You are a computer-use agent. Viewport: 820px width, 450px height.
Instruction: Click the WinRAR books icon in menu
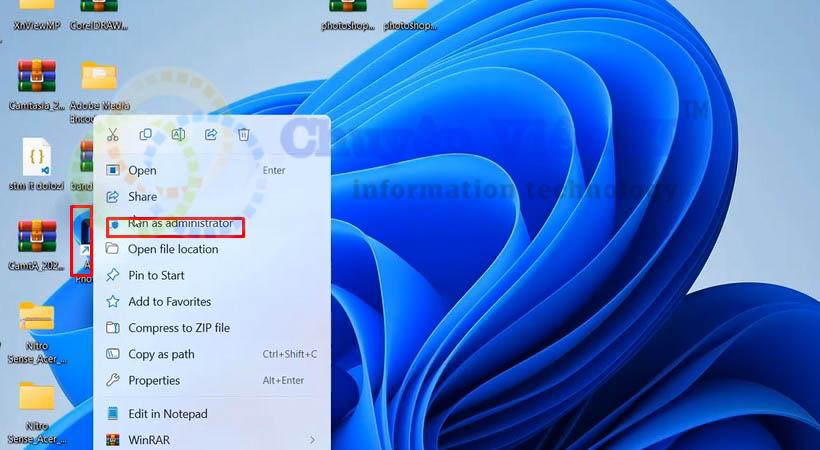click(x=112, y=440)
